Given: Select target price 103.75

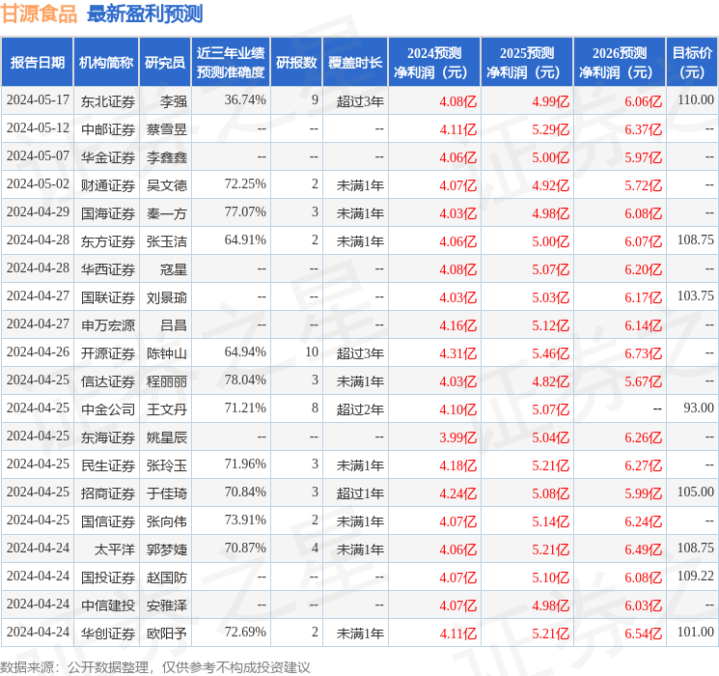Looking at the screenshot, I should pyautogui.click(x=696, y=296).
